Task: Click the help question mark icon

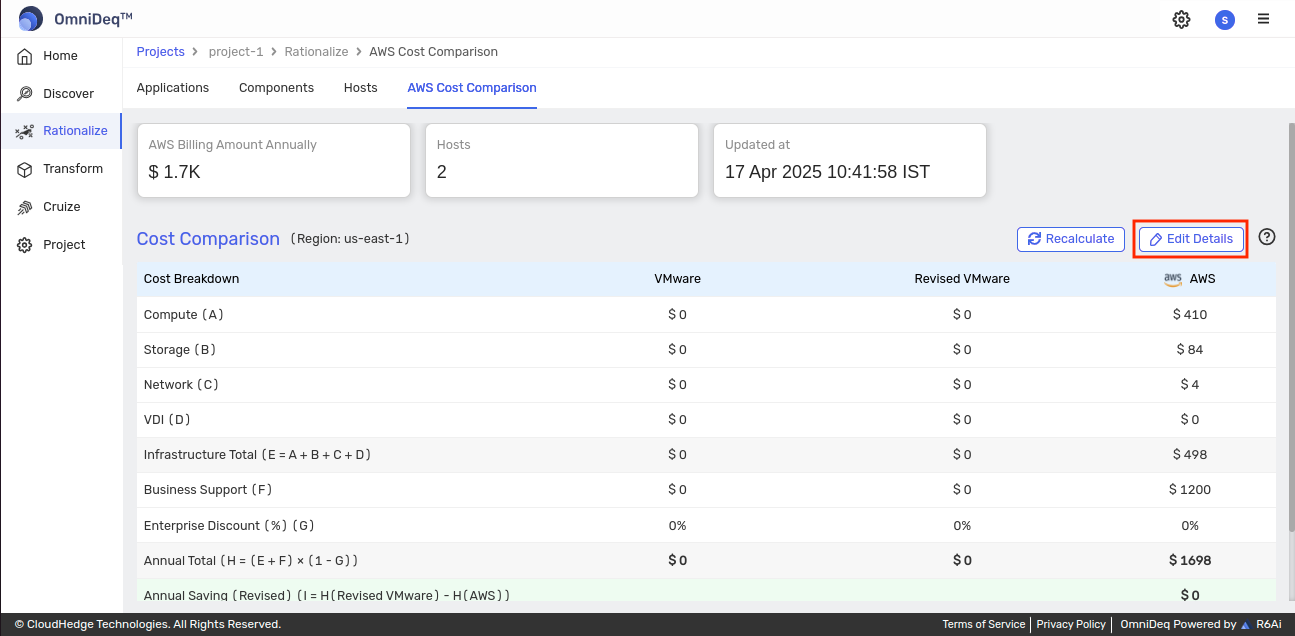Action: tap(1267, 237)
